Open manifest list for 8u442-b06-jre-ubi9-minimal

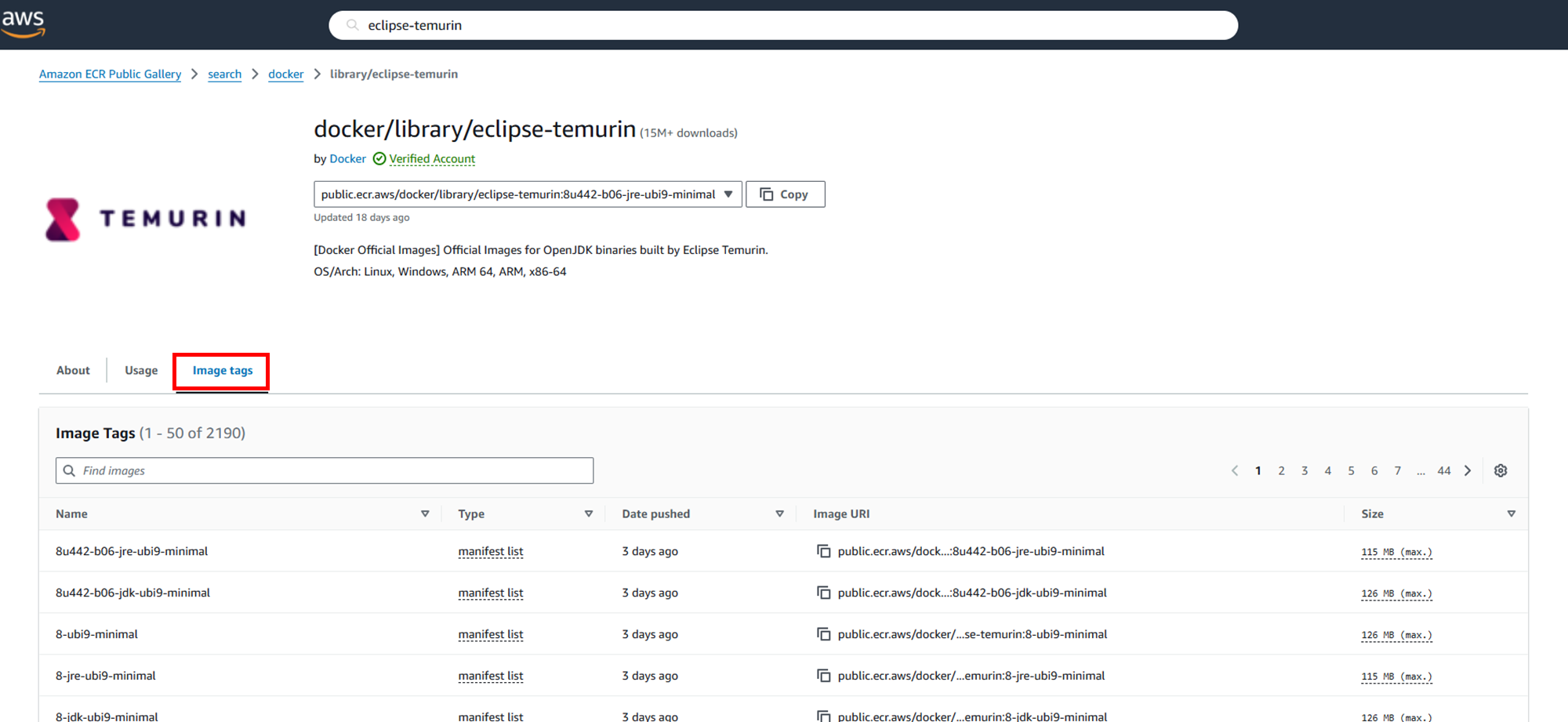[x=491, y=551]
